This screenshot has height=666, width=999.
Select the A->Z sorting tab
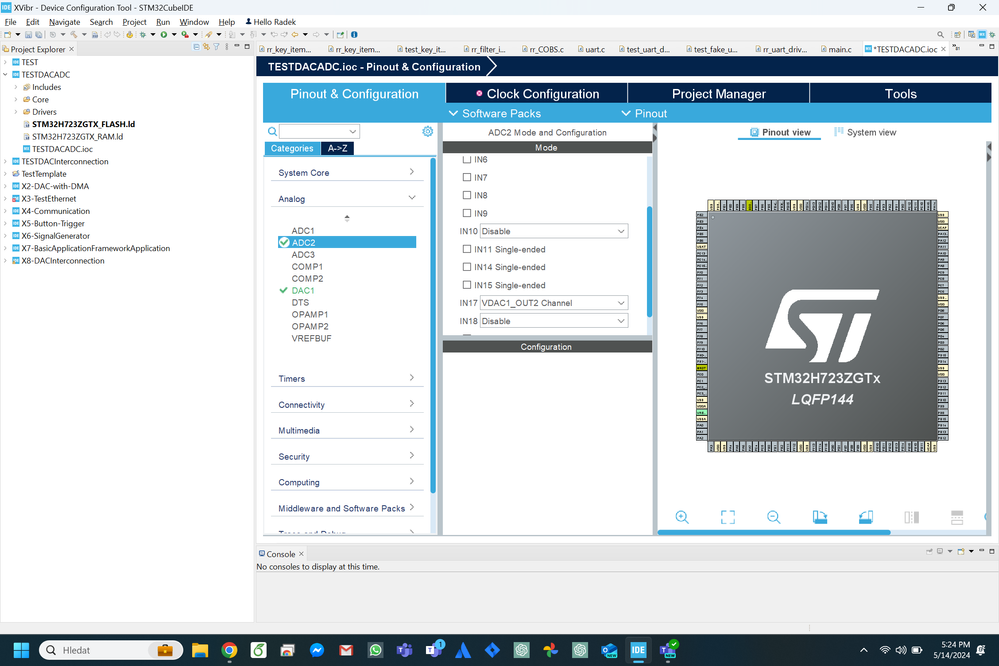(337, 148)
